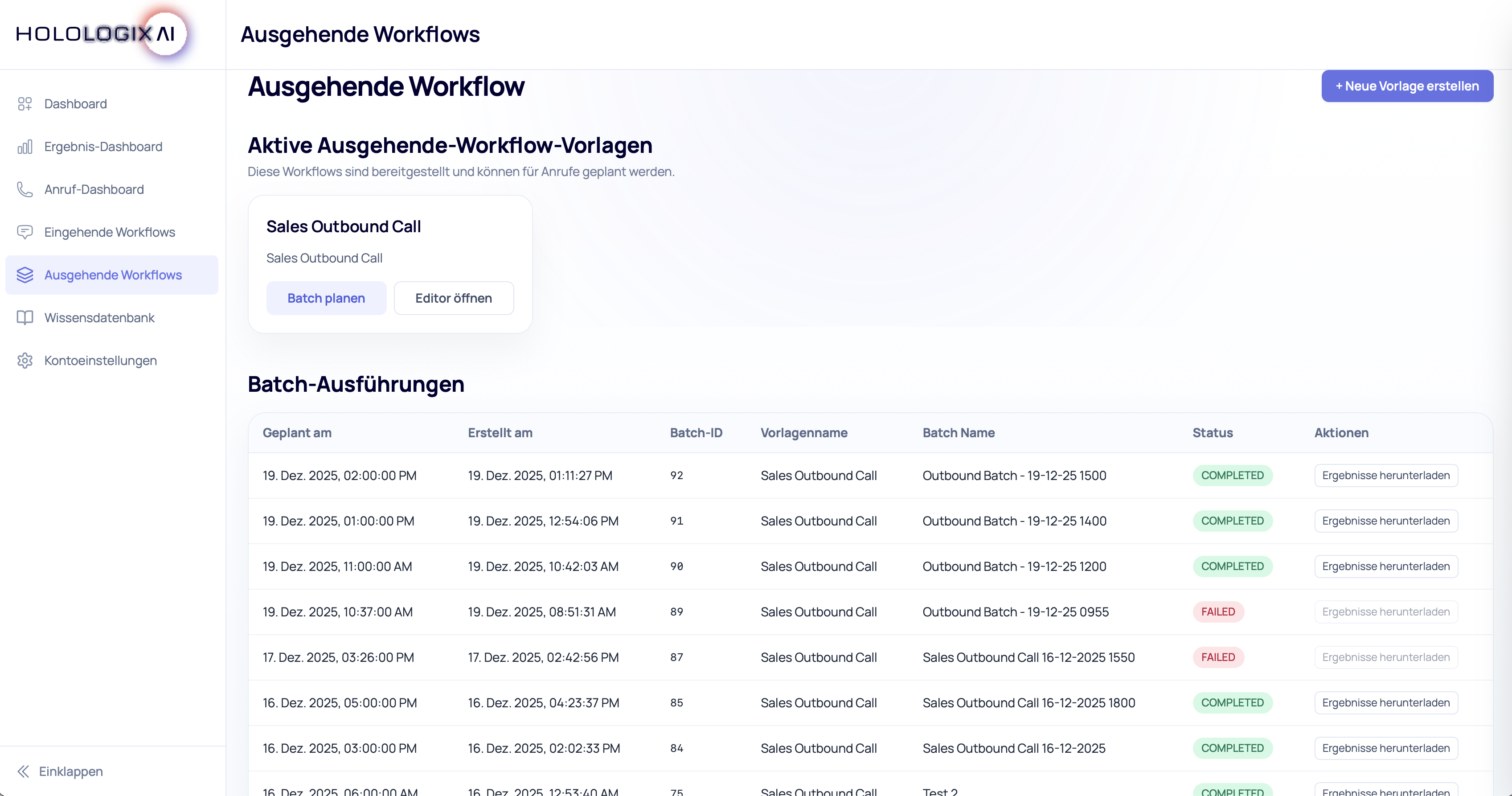The image size is (1512, 796).
Task: Click Geplant am column header
Action: 297,433
